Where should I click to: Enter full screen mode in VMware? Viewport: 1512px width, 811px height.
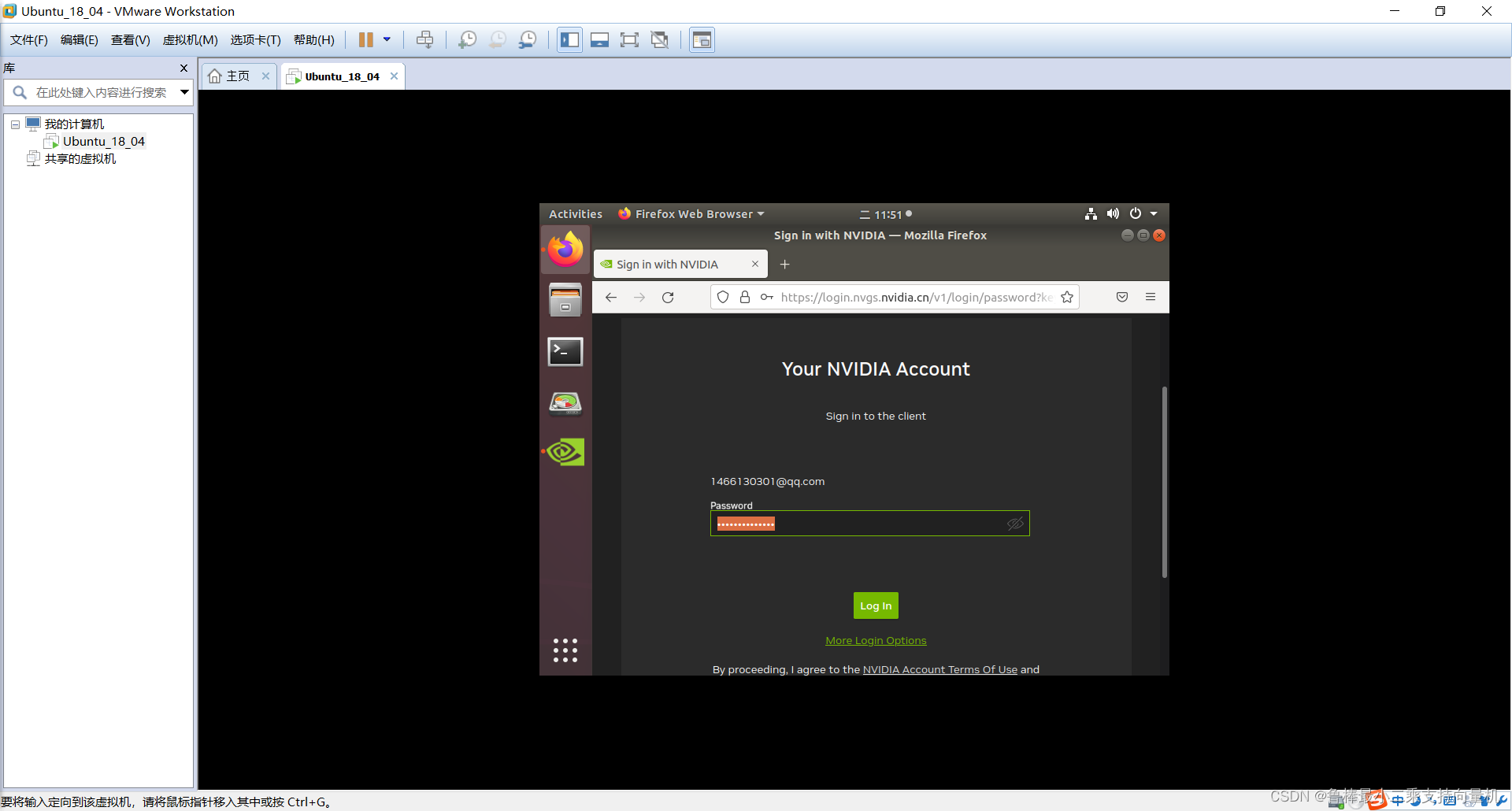point(629,39)
